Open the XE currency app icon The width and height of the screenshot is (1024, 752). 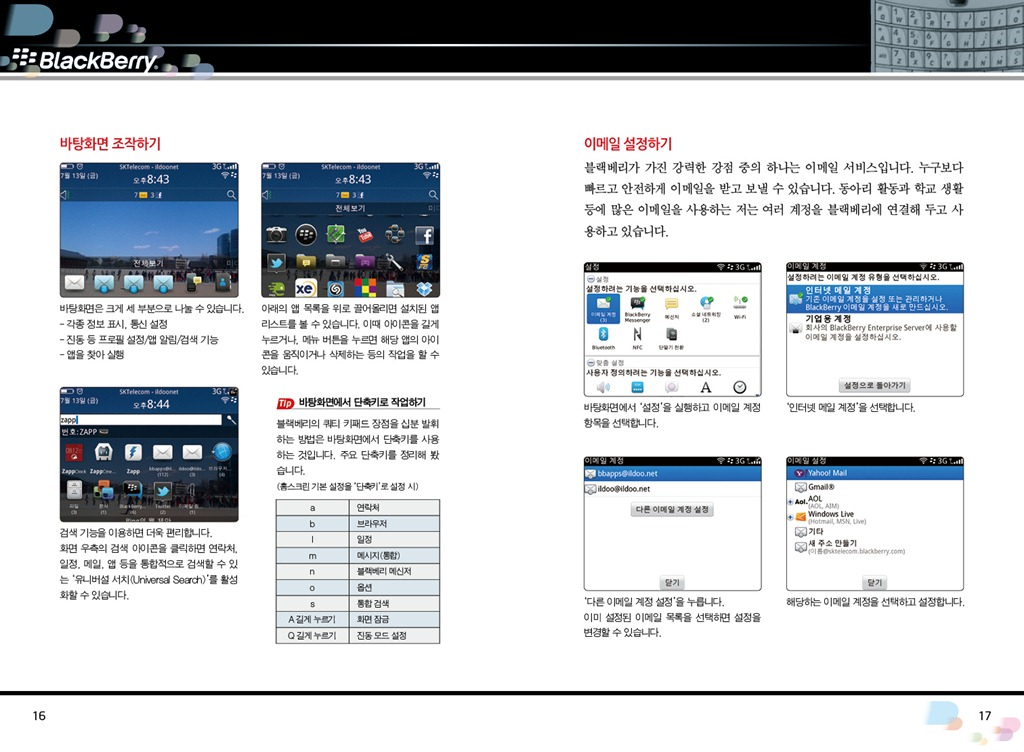pyautogui.click(x=306, y=289)
